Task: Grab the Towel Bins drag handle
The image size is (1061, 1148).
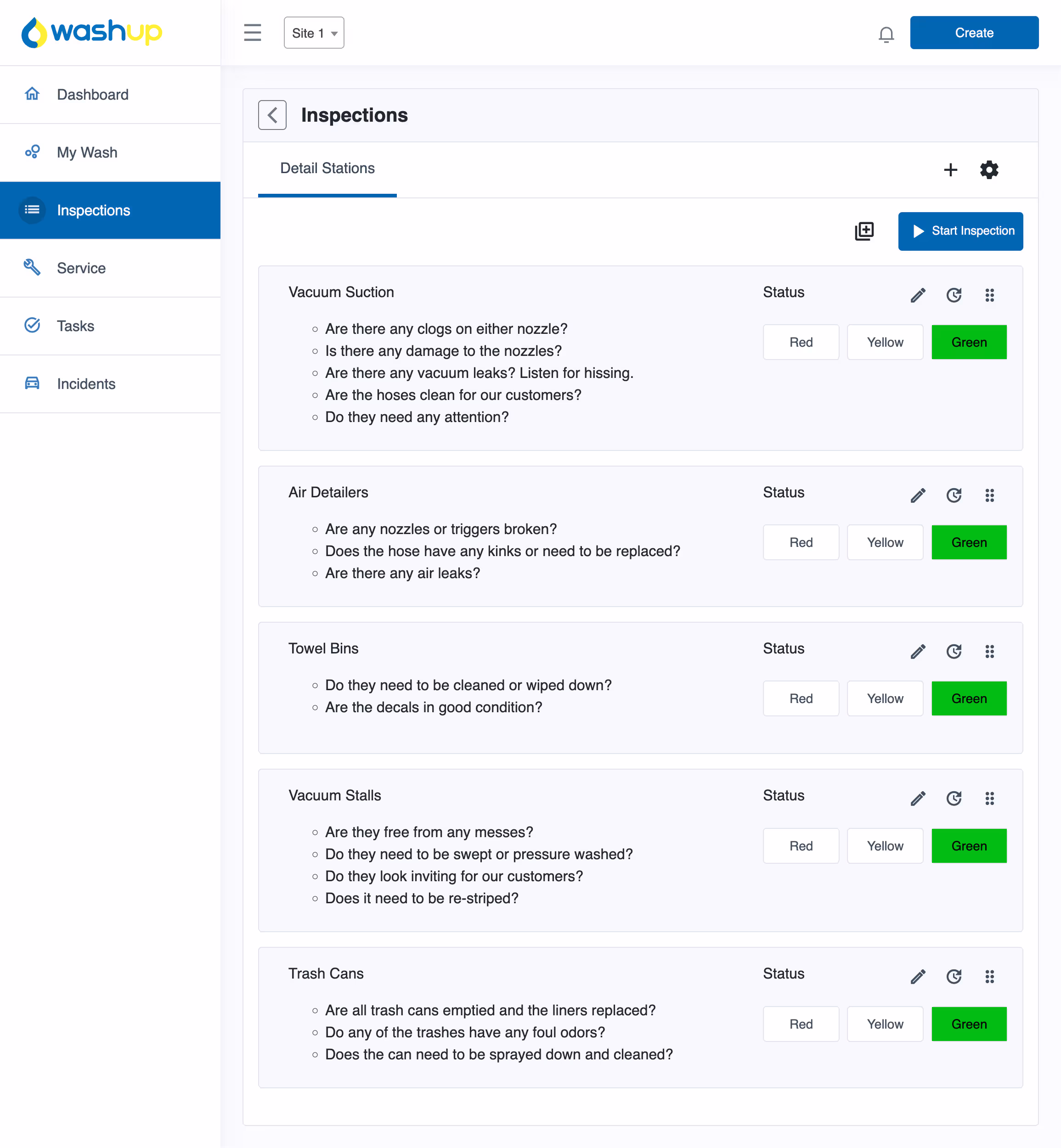Action: click(990, 652)
